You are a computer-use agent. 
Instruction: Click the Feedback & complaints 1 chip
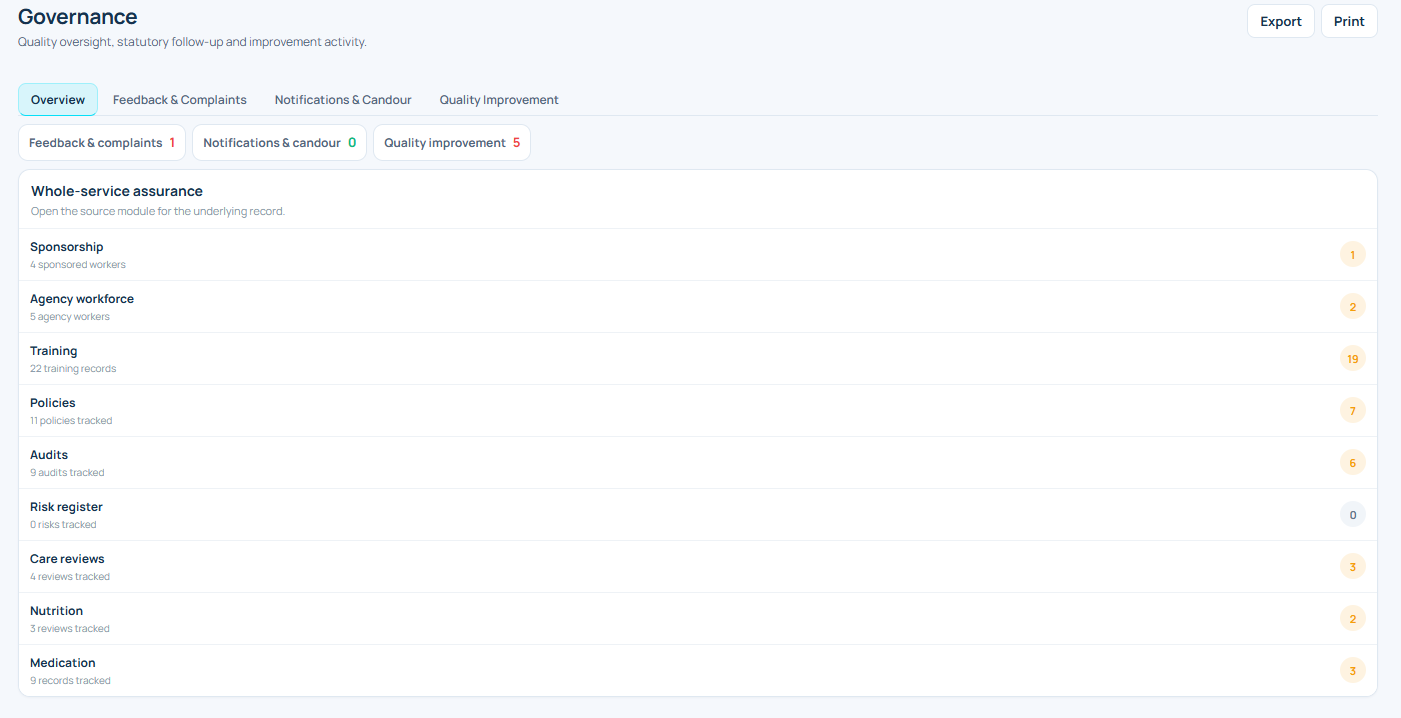102,143
